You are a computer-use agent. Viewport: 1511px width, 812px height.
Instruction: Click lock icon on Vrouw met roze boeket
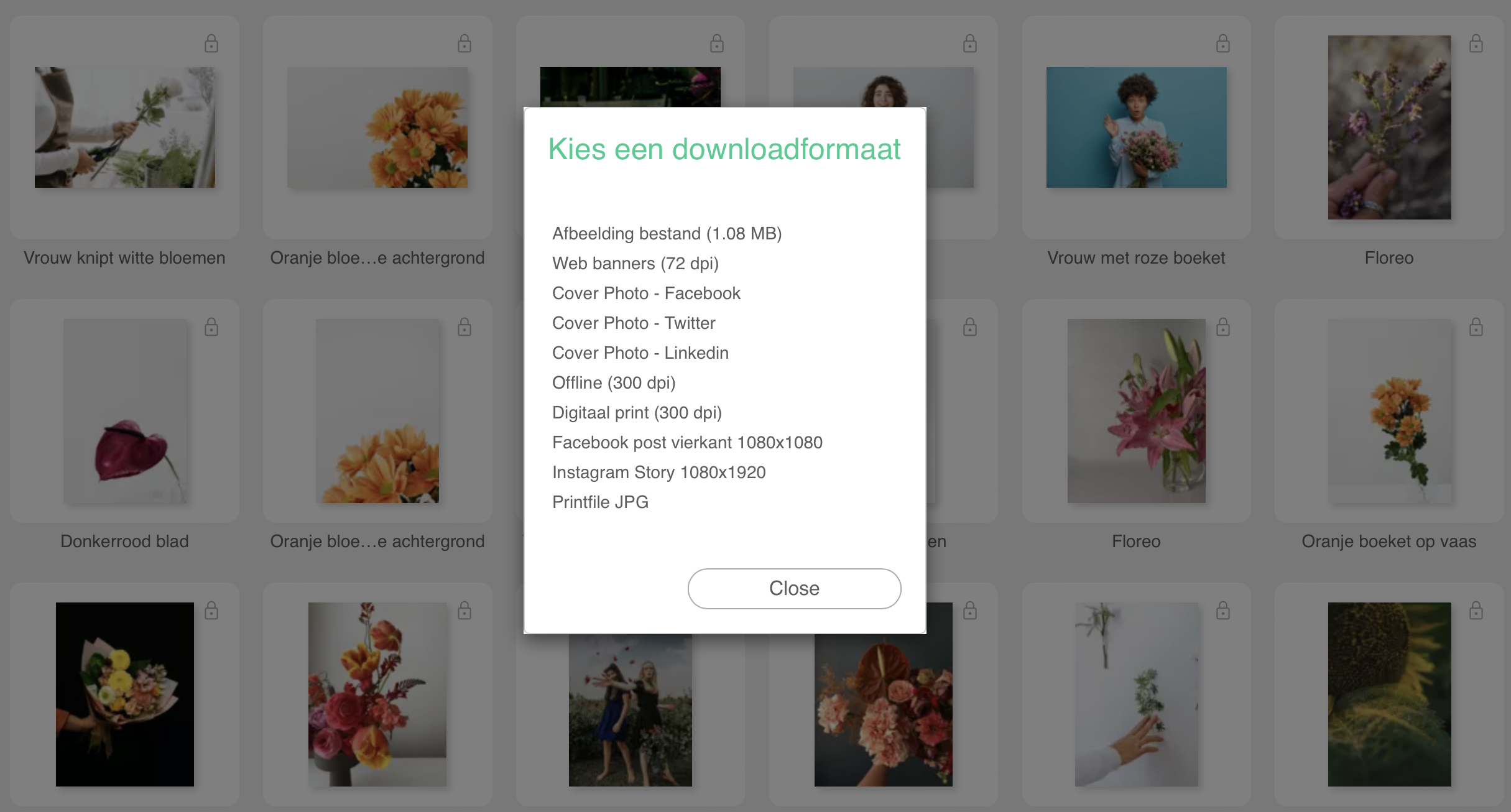[x=1223, y=44]
